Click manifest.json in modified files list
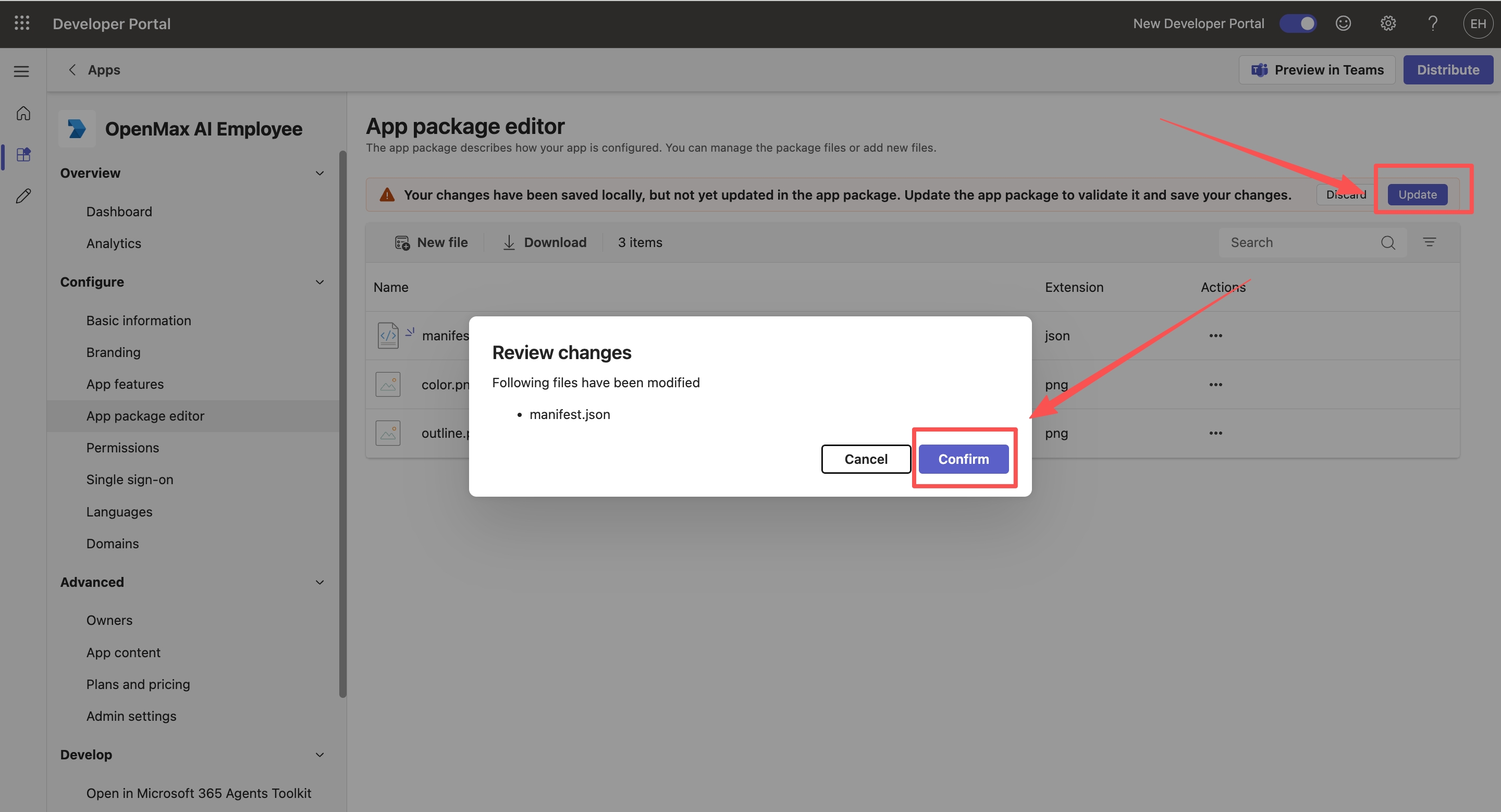Viewport: 1501px width, 812px height. 569,414
